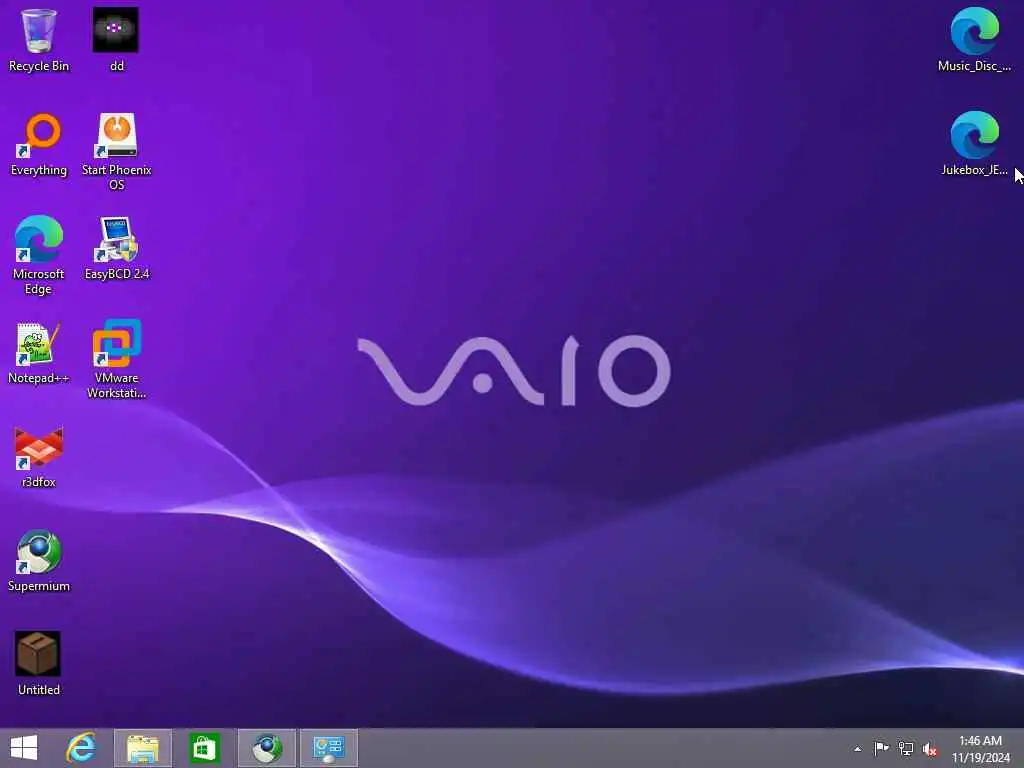Open the network status tray icon

(x=906, y=748)
